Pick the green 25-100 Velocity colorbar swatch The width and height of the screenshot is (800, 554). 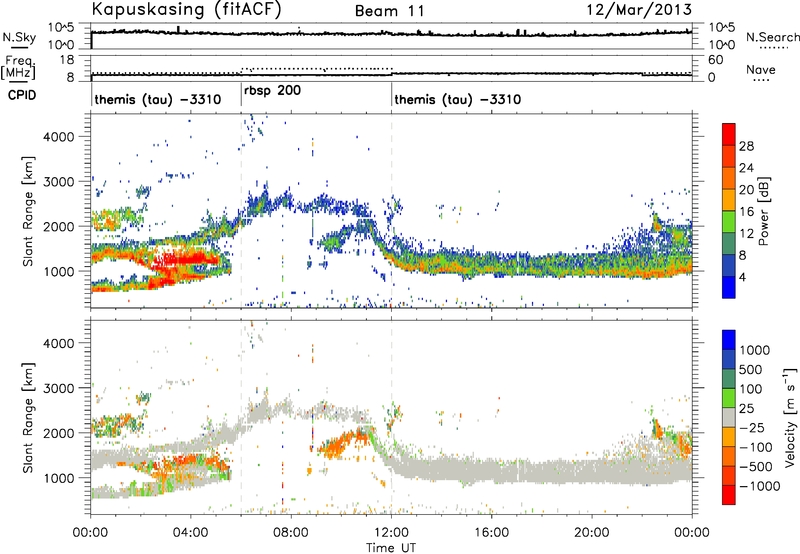pyautogui.click(x=729, y=398)
